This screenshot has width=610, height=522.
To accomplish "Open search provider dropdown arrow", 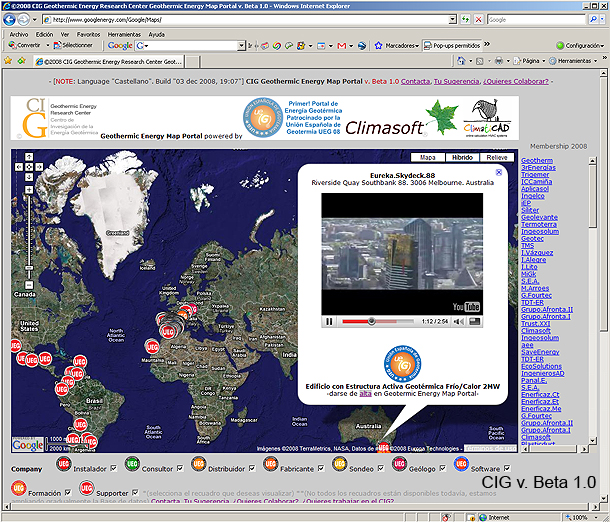I will (603, 19).
